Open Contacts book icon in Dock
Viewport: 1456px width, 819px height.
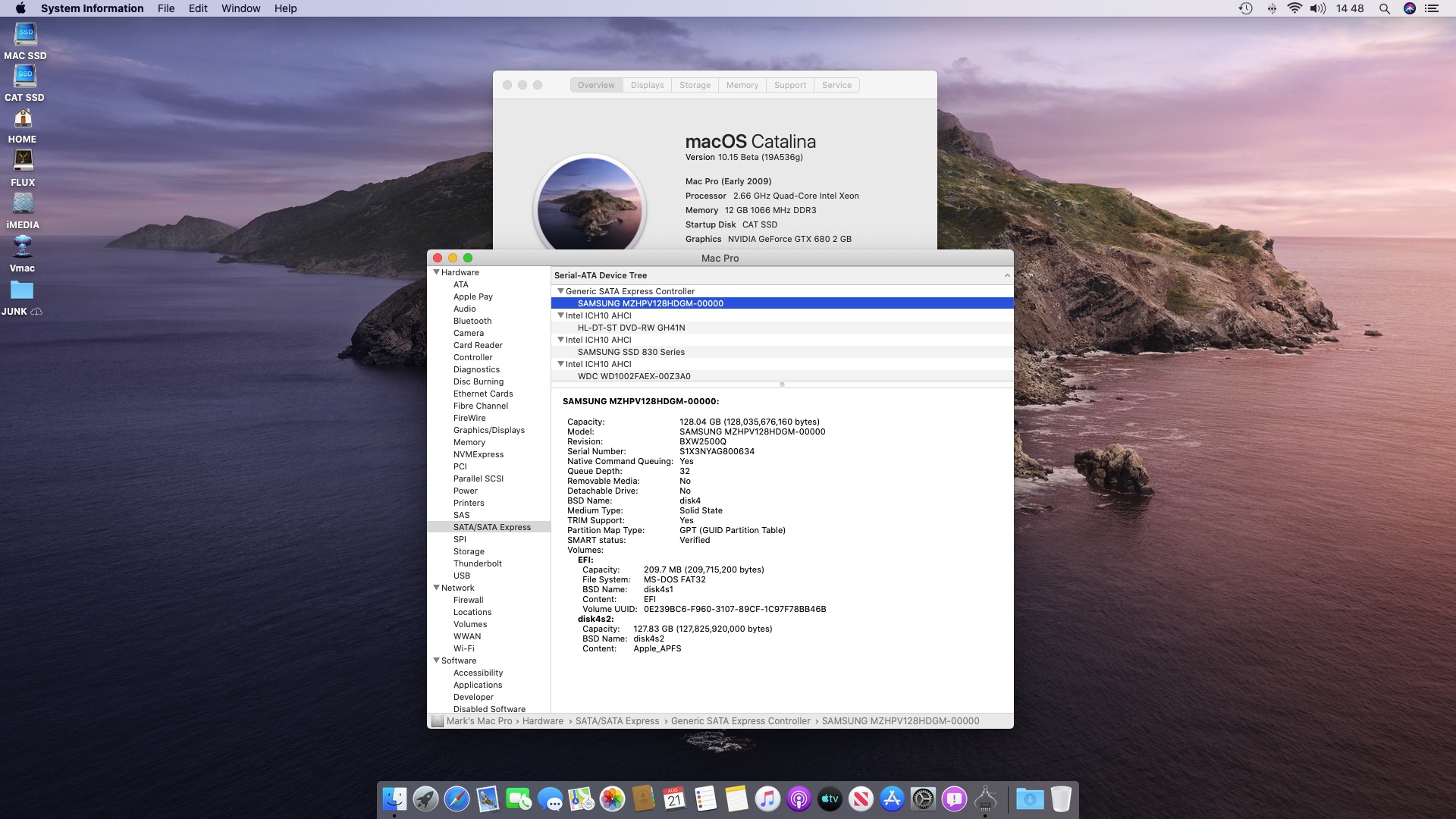(643, 799)
